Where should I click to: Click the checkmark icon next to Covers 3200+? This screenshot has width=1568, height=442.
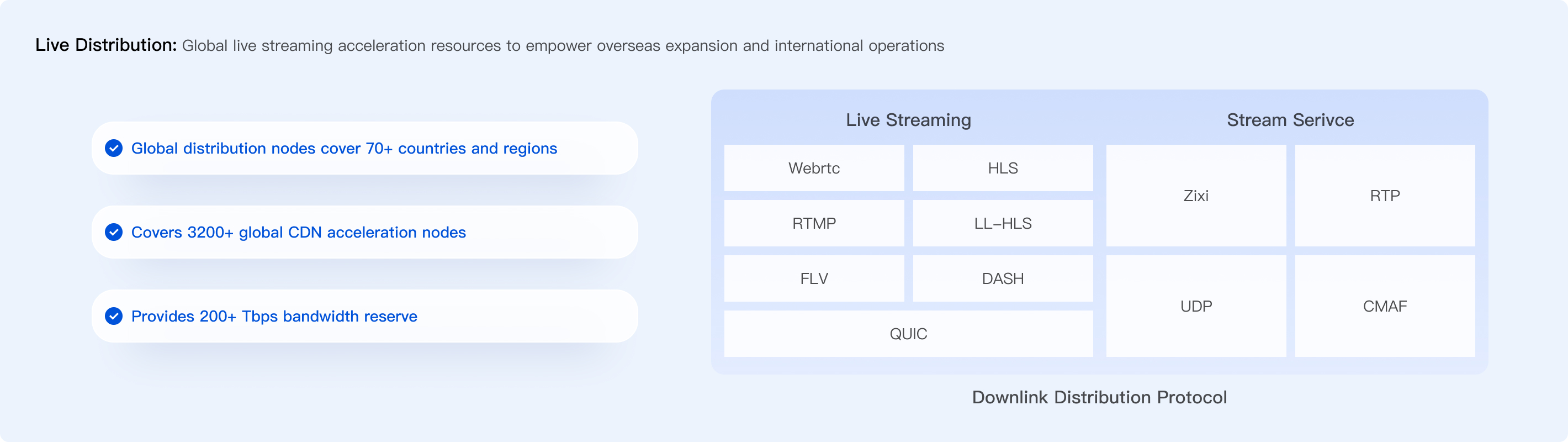114,232
